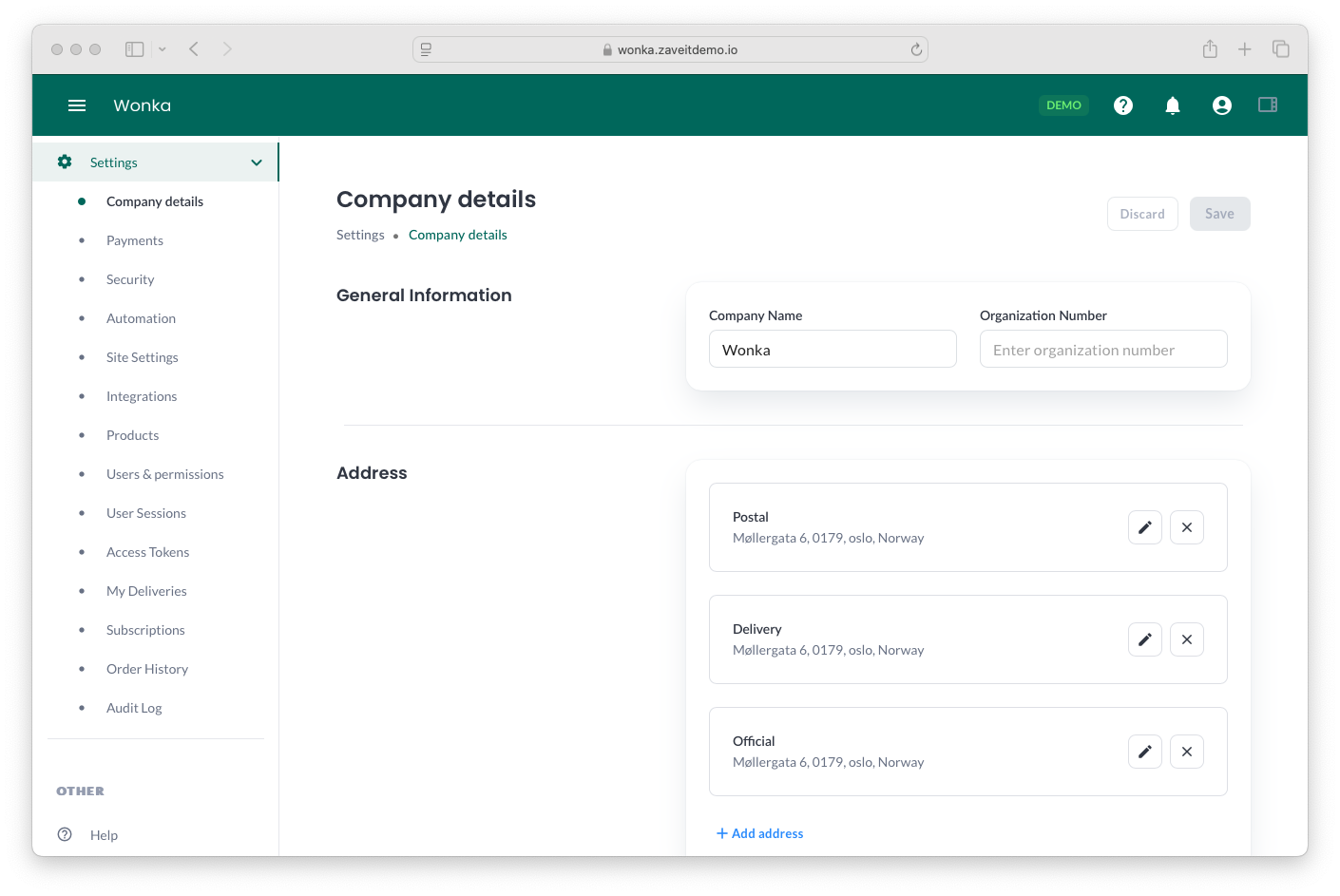Click the Wonka app title
Image resolution: width=1340 pixels, height=896 pixels.
143,105
